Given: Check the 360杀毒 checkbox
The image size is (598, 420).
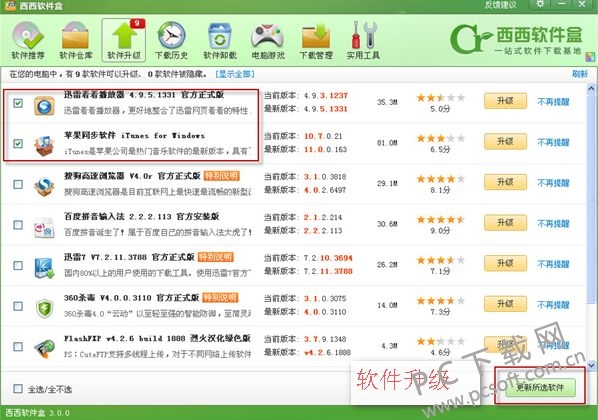Looking at the screenshot, I should [18, 306].
